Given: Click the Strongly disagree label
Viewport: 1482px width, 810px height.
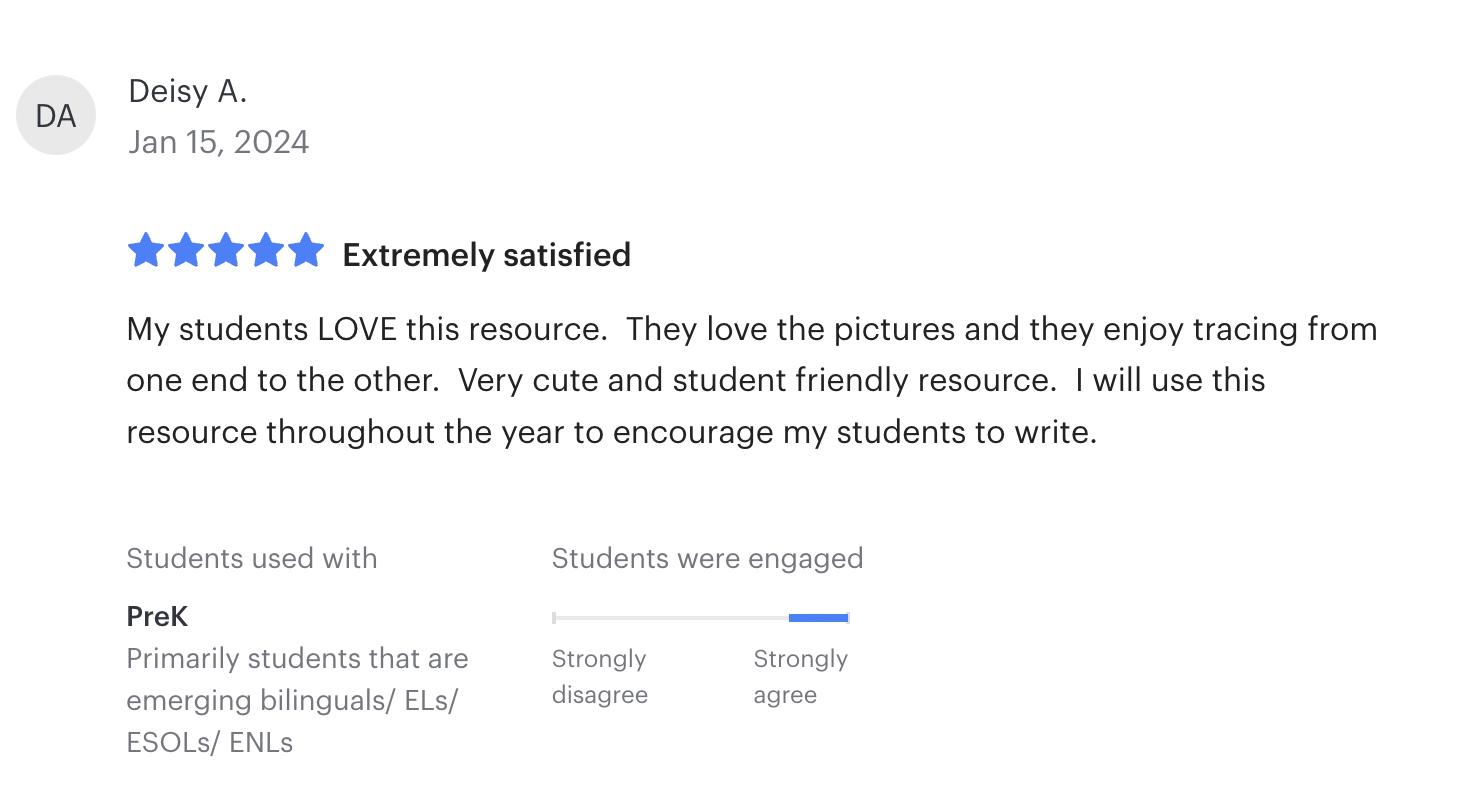Looking at the screenshot, I should [599, 676].
